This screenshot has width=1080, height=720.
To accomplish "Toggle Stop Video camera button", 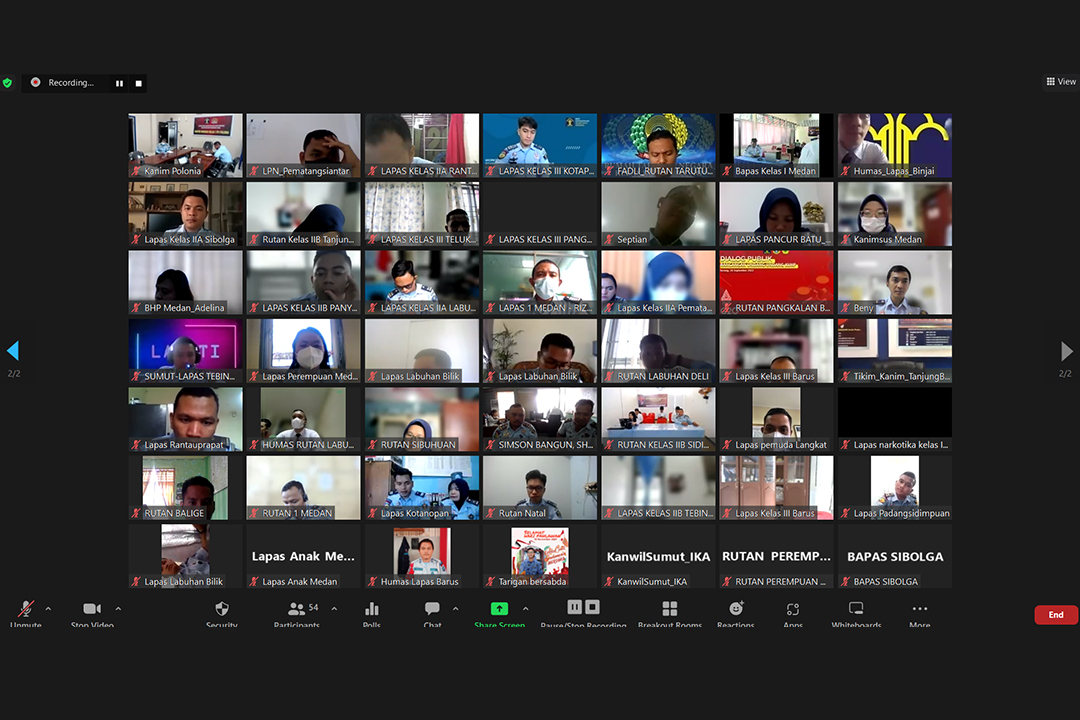I will click(92, 609).
